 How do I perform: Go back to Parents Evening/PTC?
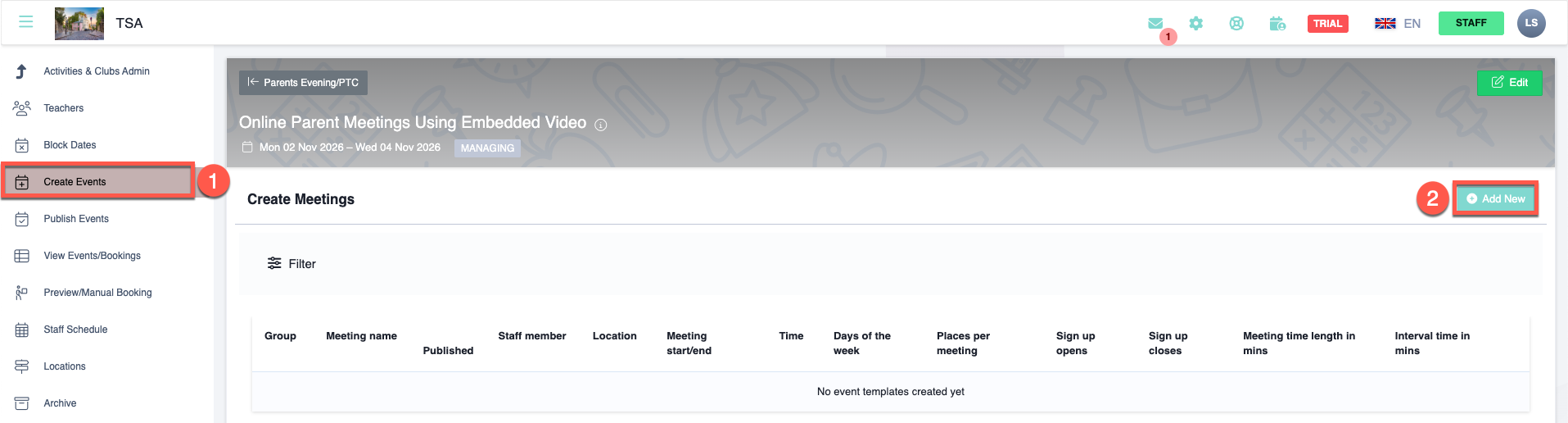pyautogui.click(x=303, y=82)
